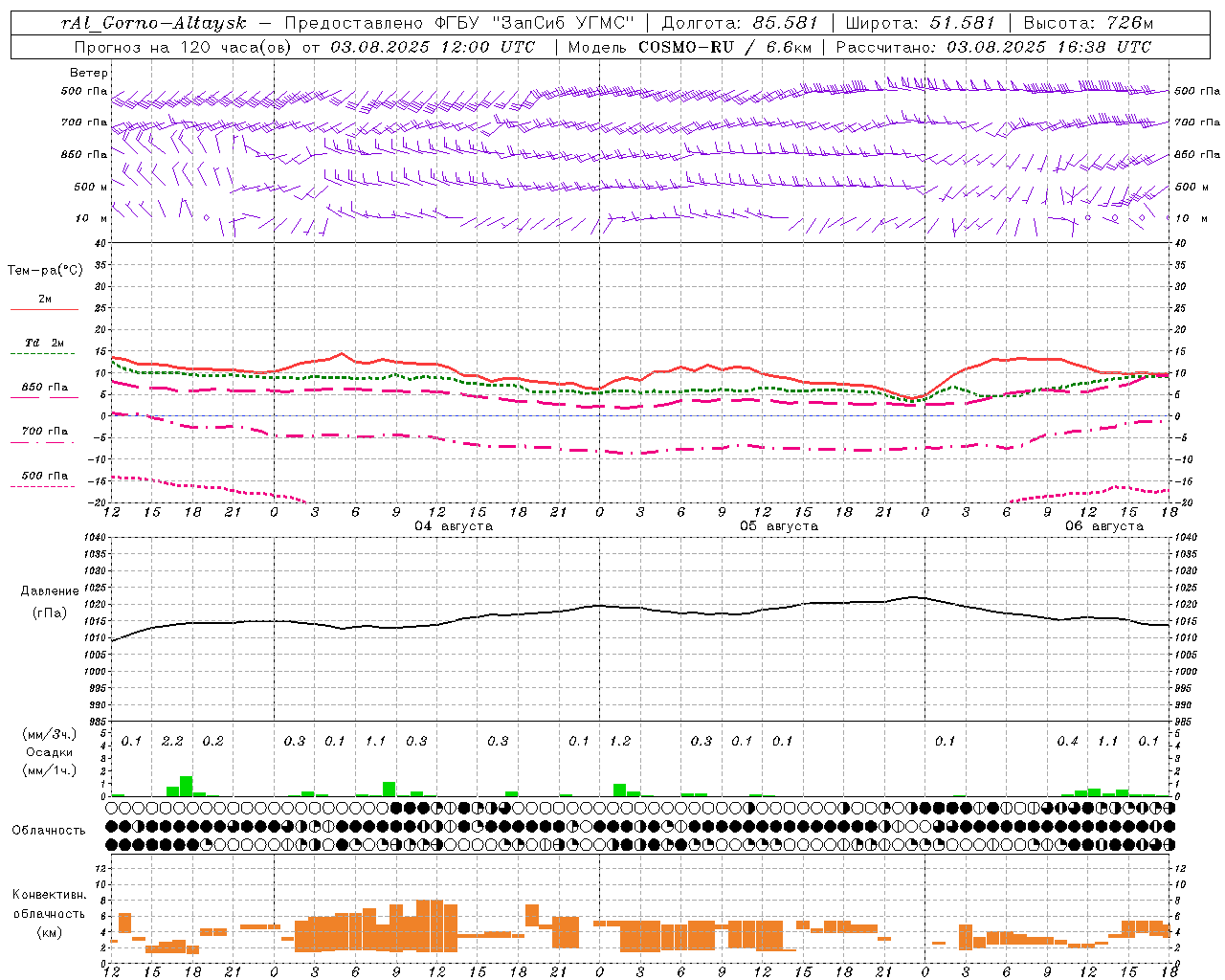1225x980 pixels.
Task: Click the Конвективн. облачность label
Action: [x=49, y=904]
